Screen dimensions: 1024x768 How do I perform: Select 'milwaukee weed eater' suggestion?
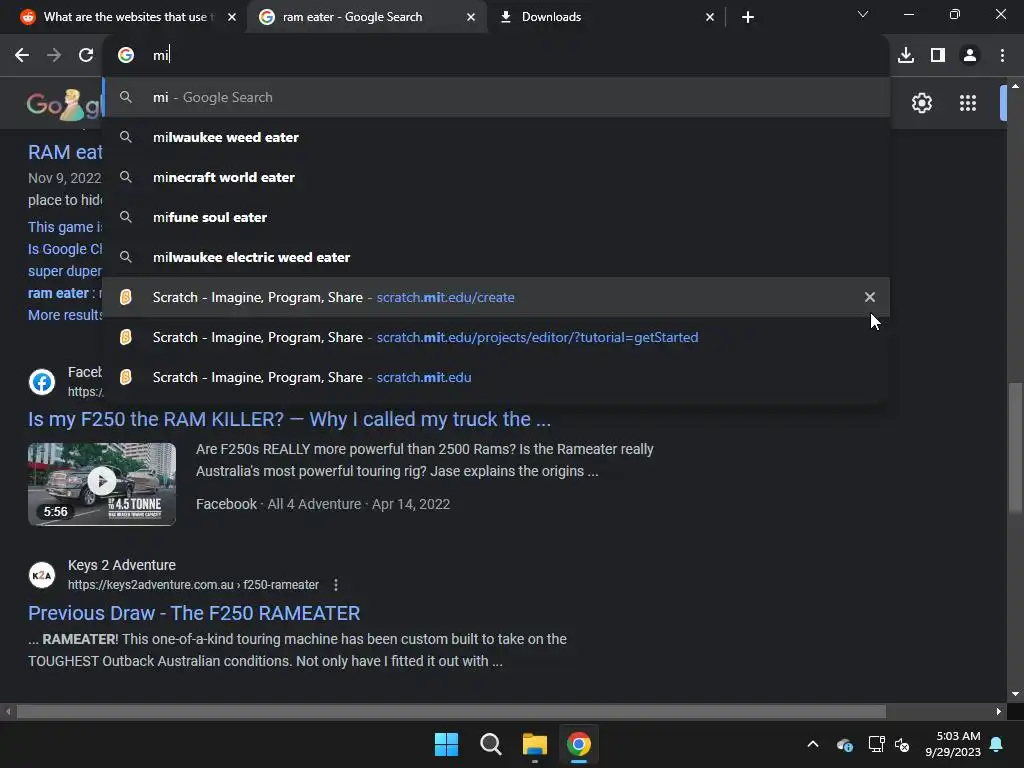coord(496,137)
